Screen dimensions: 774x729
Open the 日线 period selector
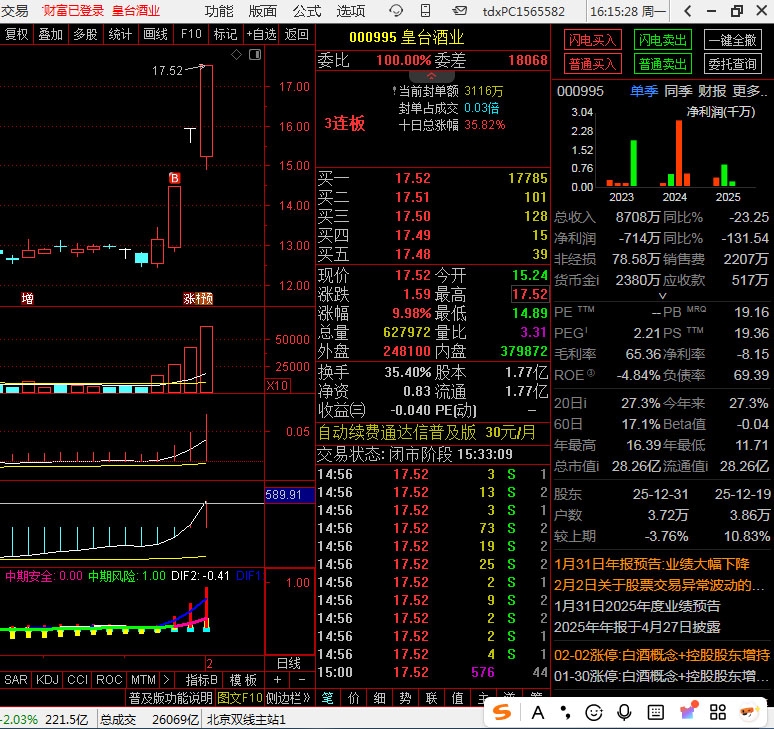pyautogui.click(x=289, y=663)
